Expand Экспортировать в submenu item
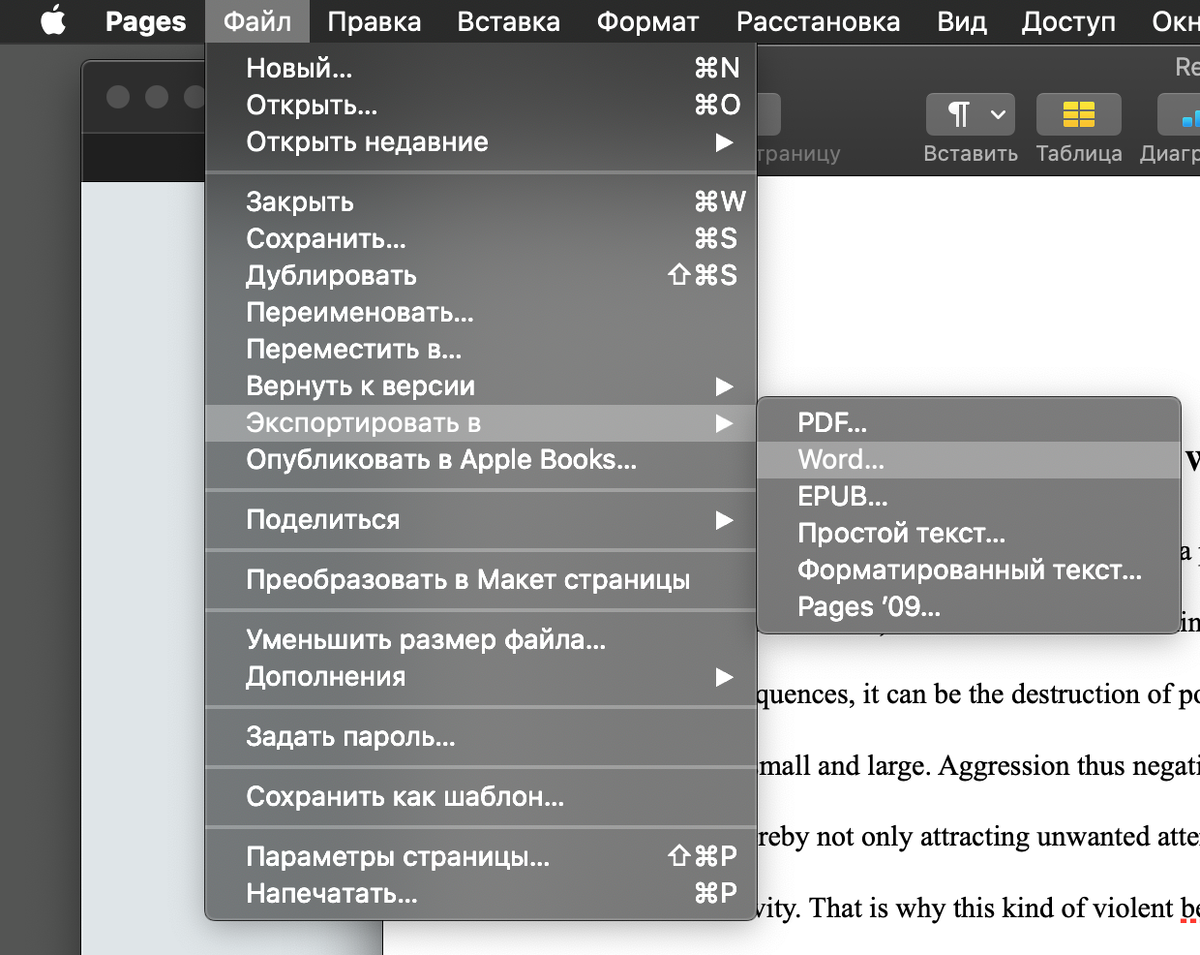Screen dimensions: 1200x955 click(x=480, y=423)
